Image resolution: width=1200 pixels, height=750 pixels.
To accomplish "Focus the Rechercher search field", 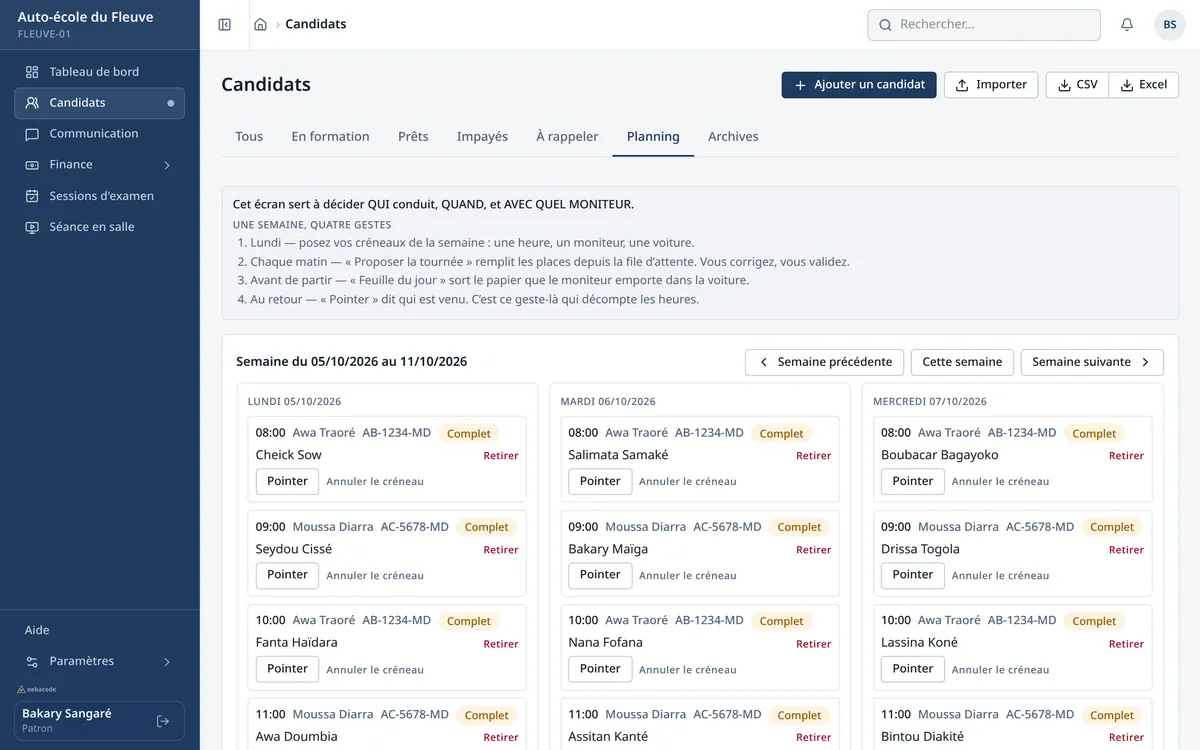I will [984, 25].
